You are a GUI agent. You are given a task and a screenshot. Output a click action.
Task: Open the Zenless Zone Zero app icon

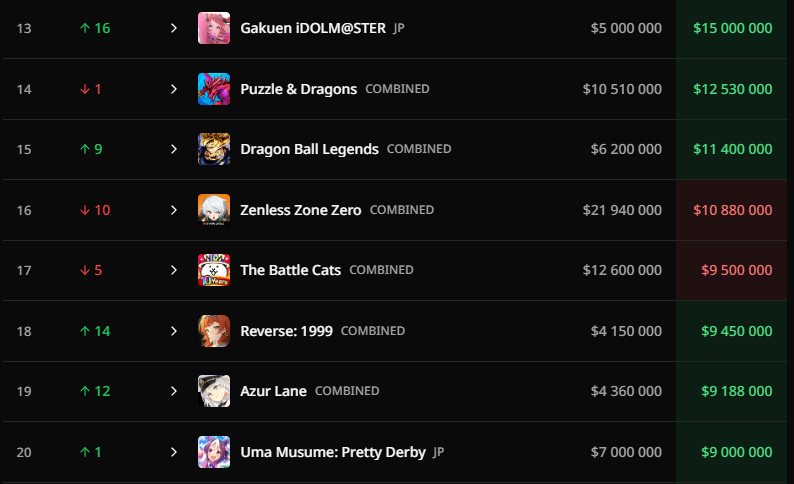point(214,210)
